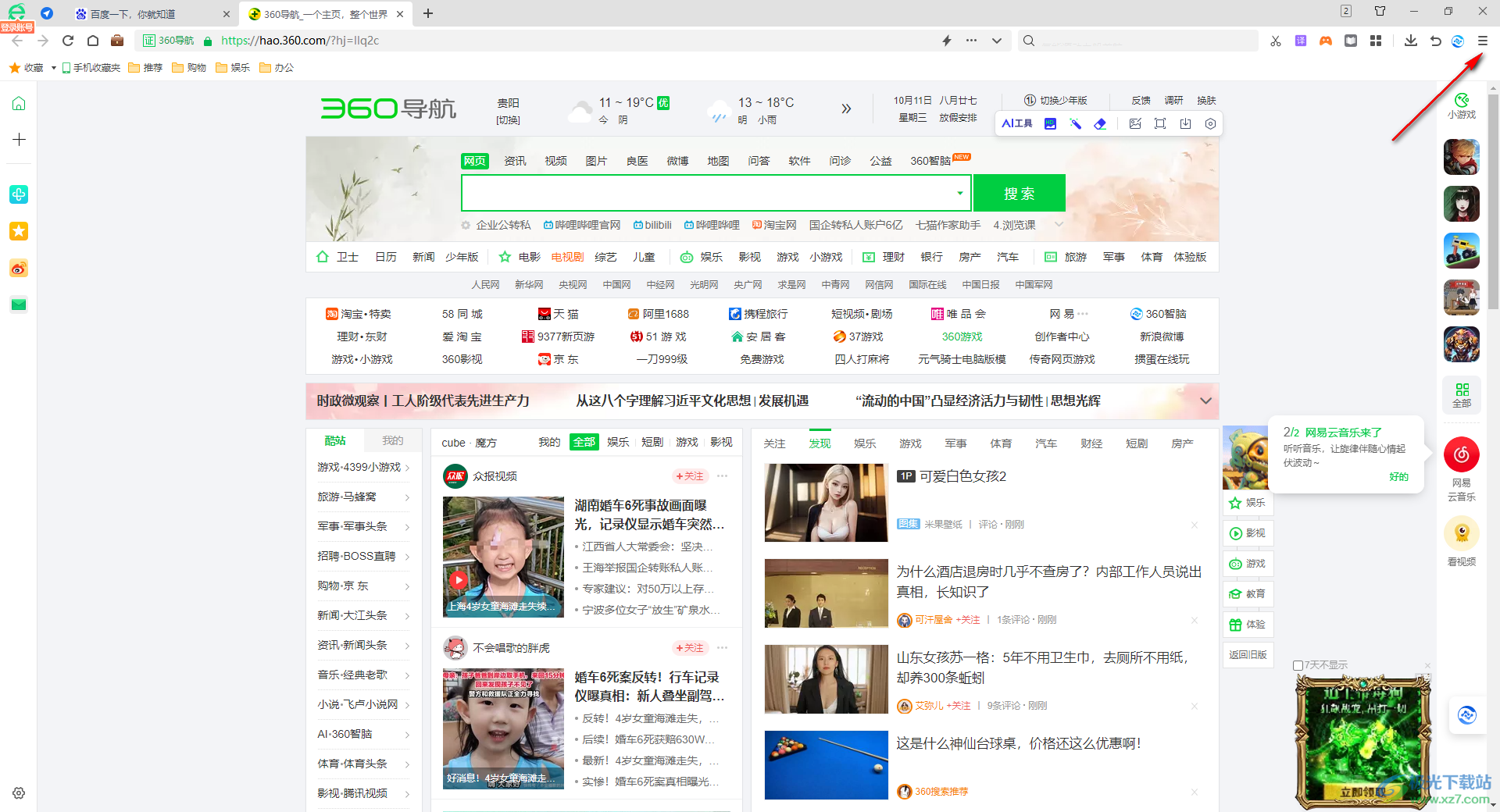Click 换肤 link at top right
The width and height of the screenshot is (1500, 812).
pos(1206,101)
